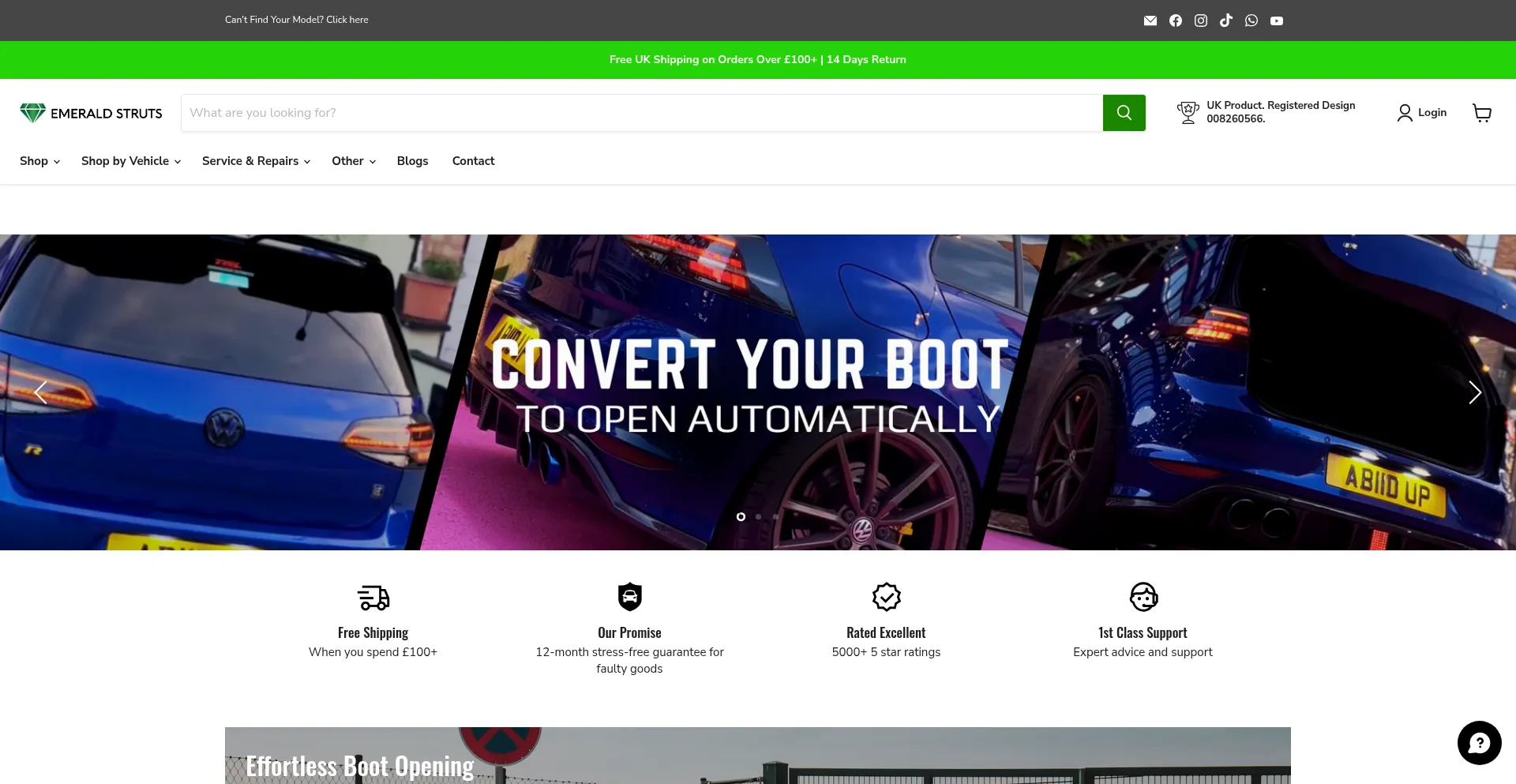The image size is (1516, 784).
Task: Open the WhatsApp chat icon
Action: 1251,21
